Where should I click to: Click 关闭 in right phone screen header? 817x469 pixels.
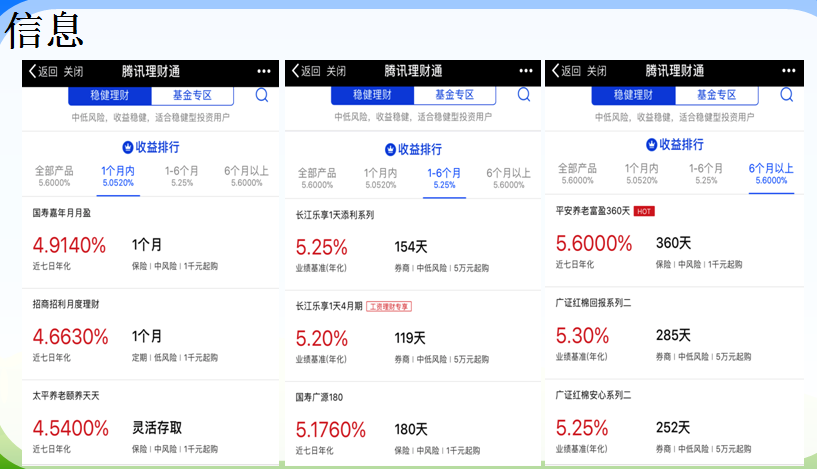tap(597, 71)
